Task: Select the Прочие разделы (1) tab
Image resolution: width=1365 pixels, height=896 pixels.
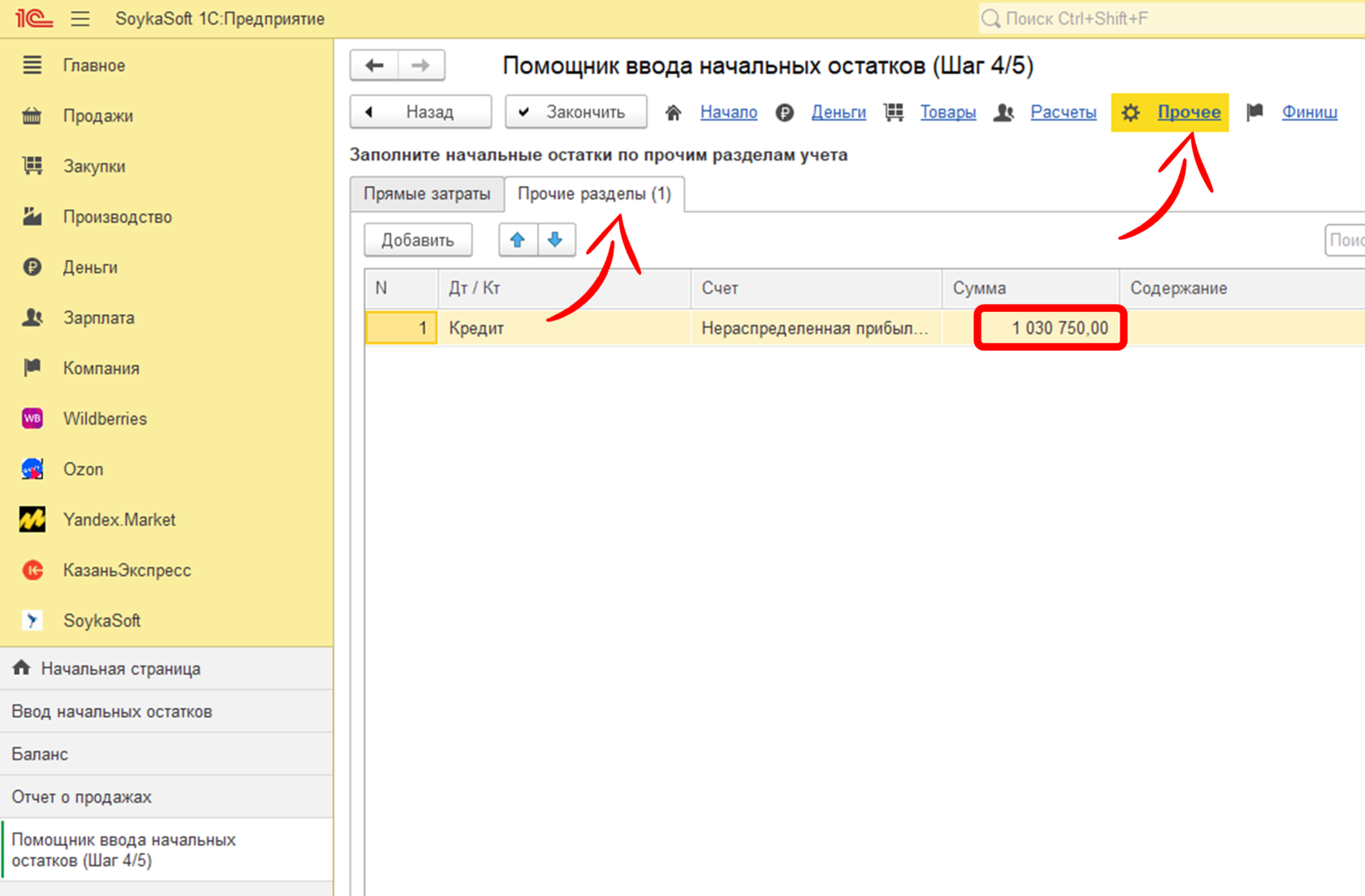Action: coord(595,194)
